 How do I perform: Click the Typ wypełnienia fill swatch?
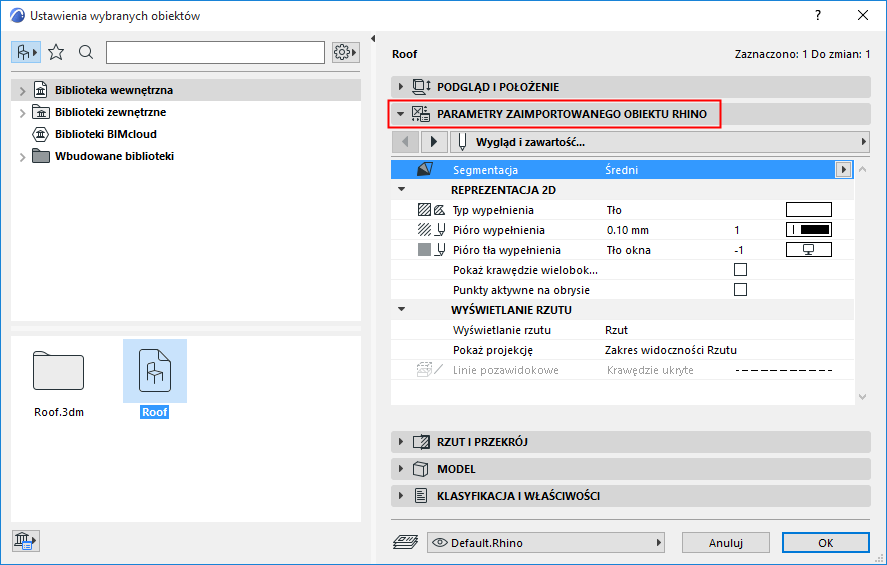coord(809,210)
